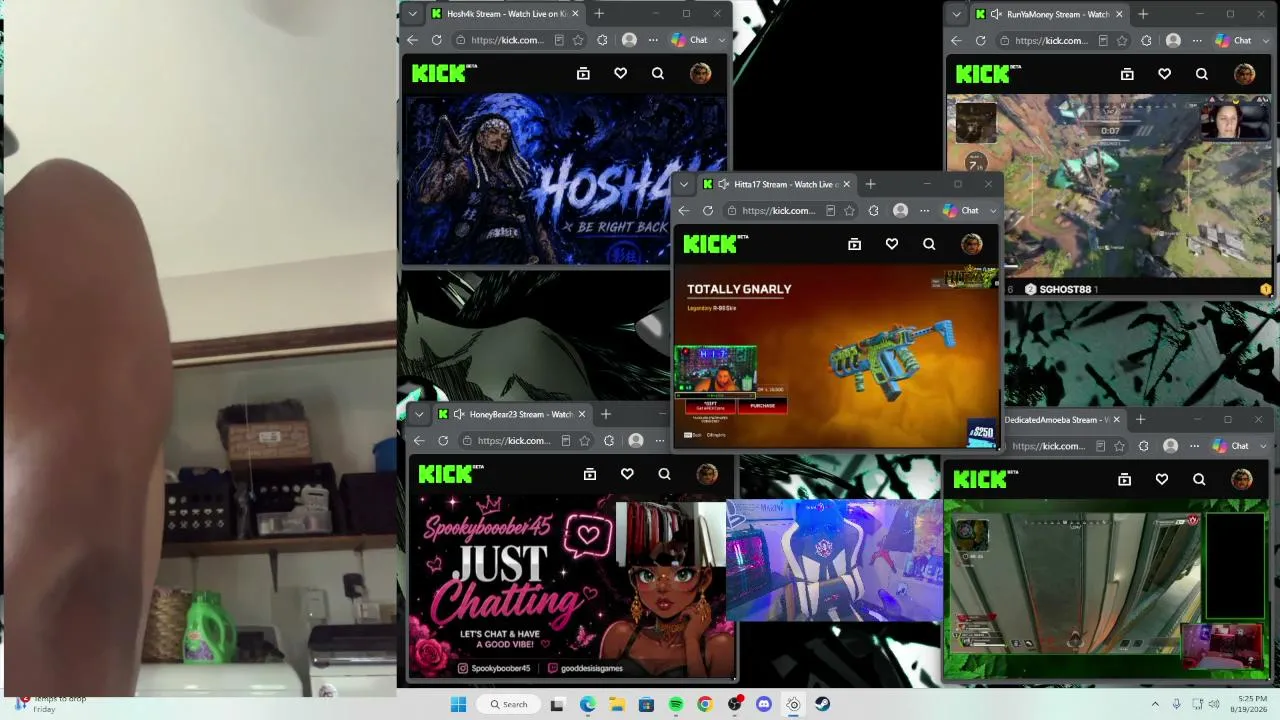Open Chat dropdown arrow in DedicatedAmoeba window

tap(1264, 446)
